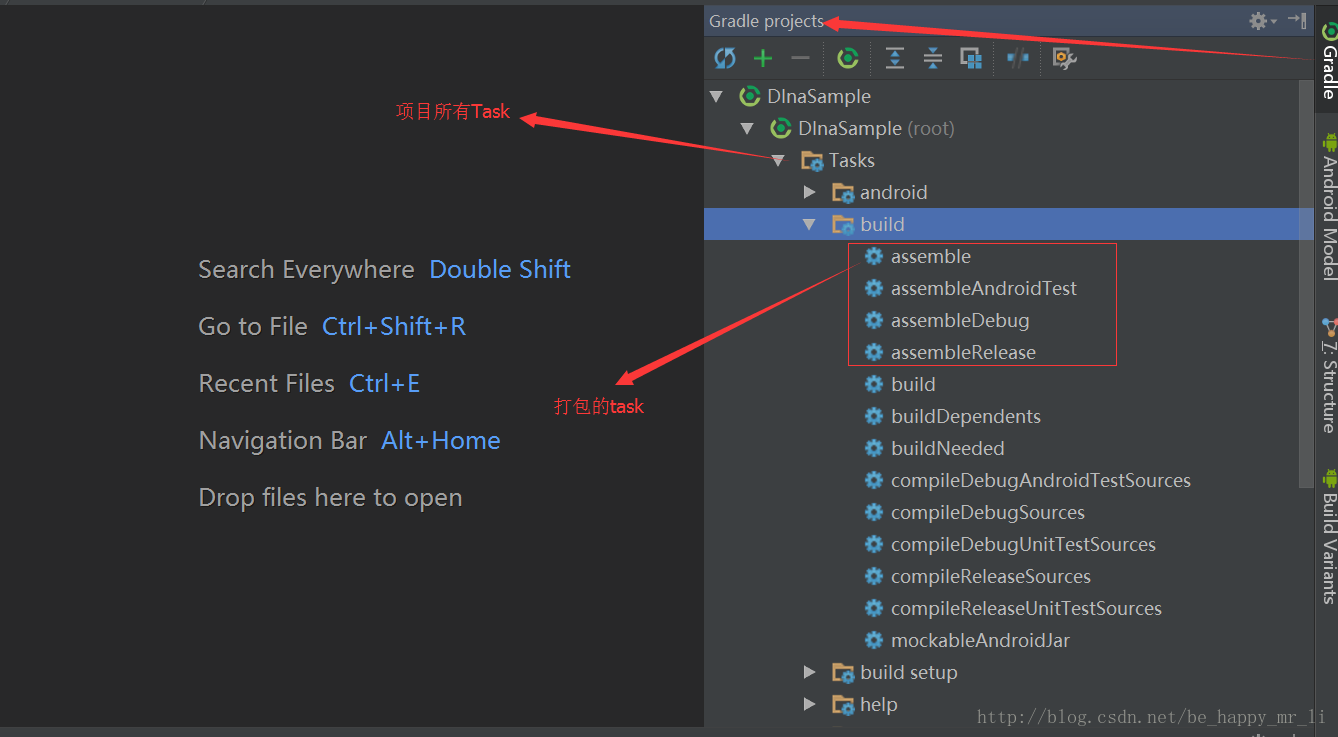Open the Android Model side tab
Viewport: 1338px width, 737px height.
pyautogui.click(x=1328, y=206)
